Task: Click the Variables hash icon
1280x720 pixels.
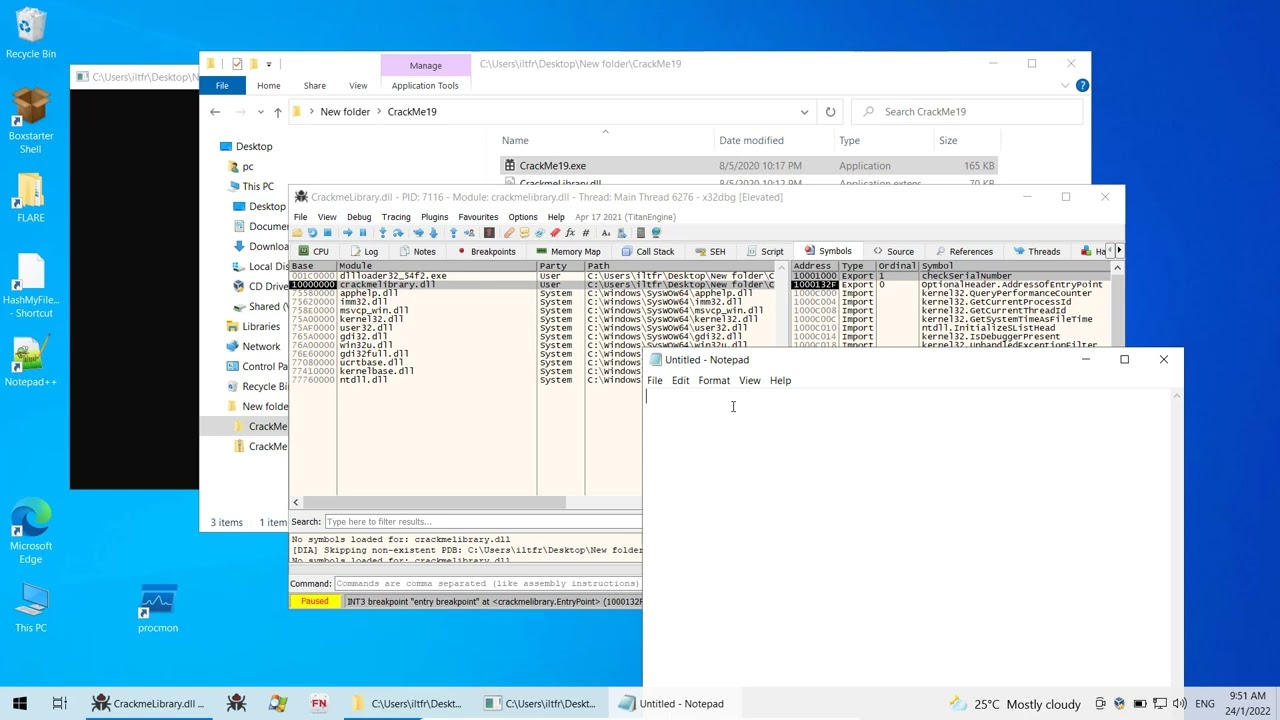Action: pyautogui.click(x=585, y=233)
